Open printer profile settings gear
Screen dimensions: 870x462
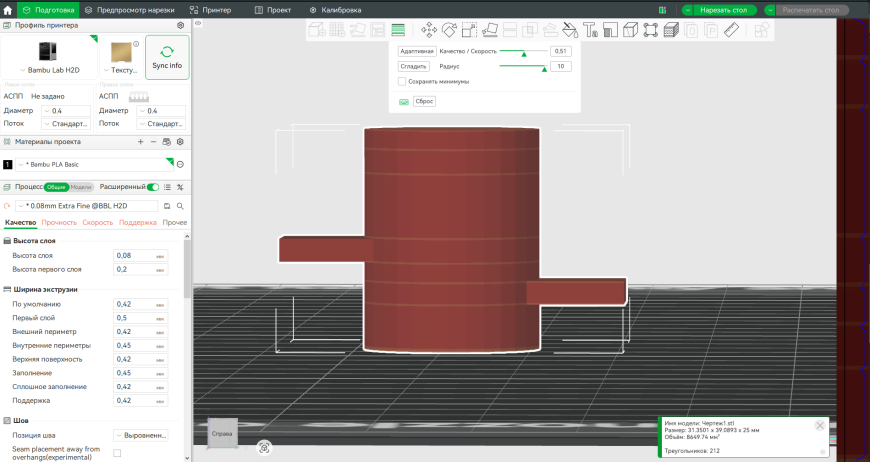pyautogui.click(x=180, y=26)
